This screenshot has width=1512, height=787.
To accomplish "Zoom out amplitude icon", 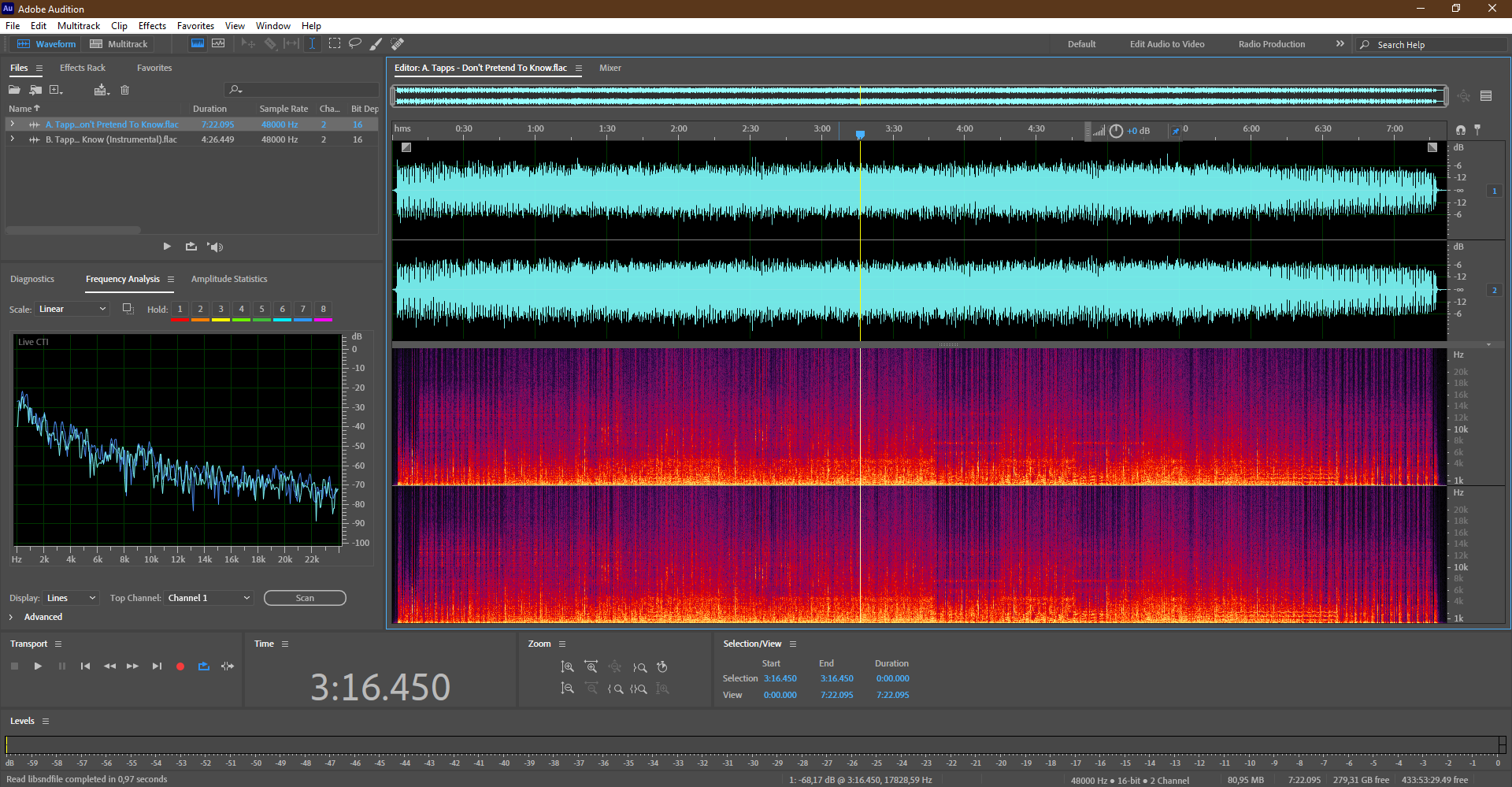I will click(x=567, y=689).
